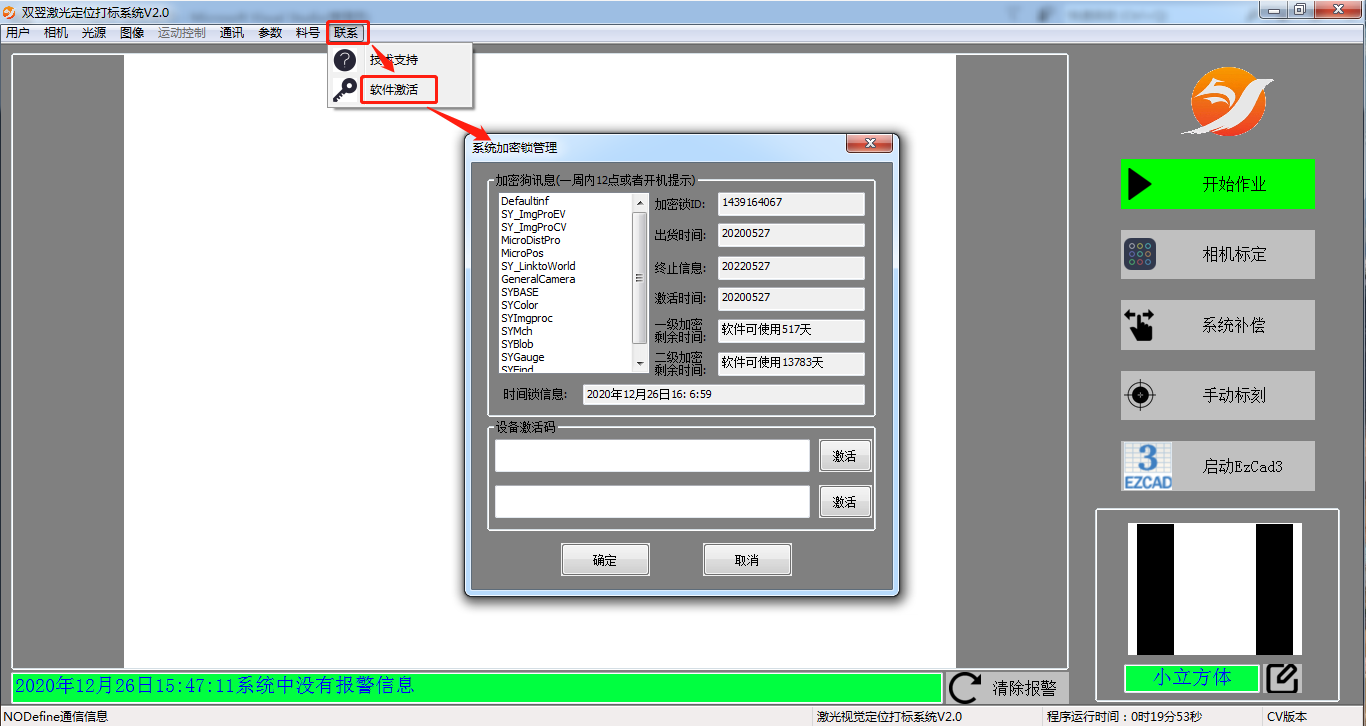Click the camera calibration grid icon
Screen dimensions: 1366x726
(1140, 255)
